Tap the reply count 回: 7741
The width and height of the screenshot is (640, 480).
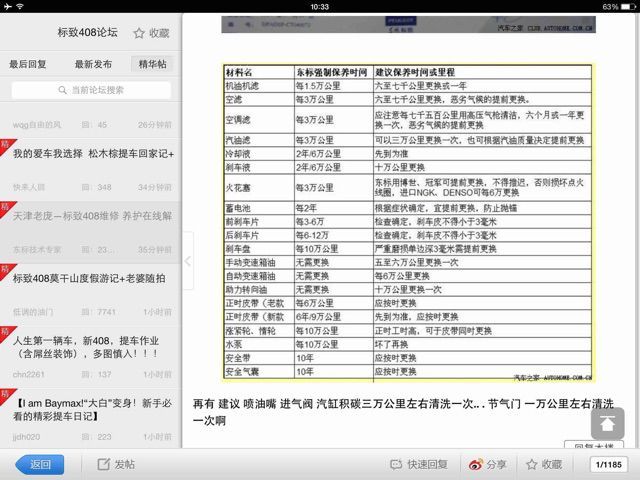click(98, 312)
